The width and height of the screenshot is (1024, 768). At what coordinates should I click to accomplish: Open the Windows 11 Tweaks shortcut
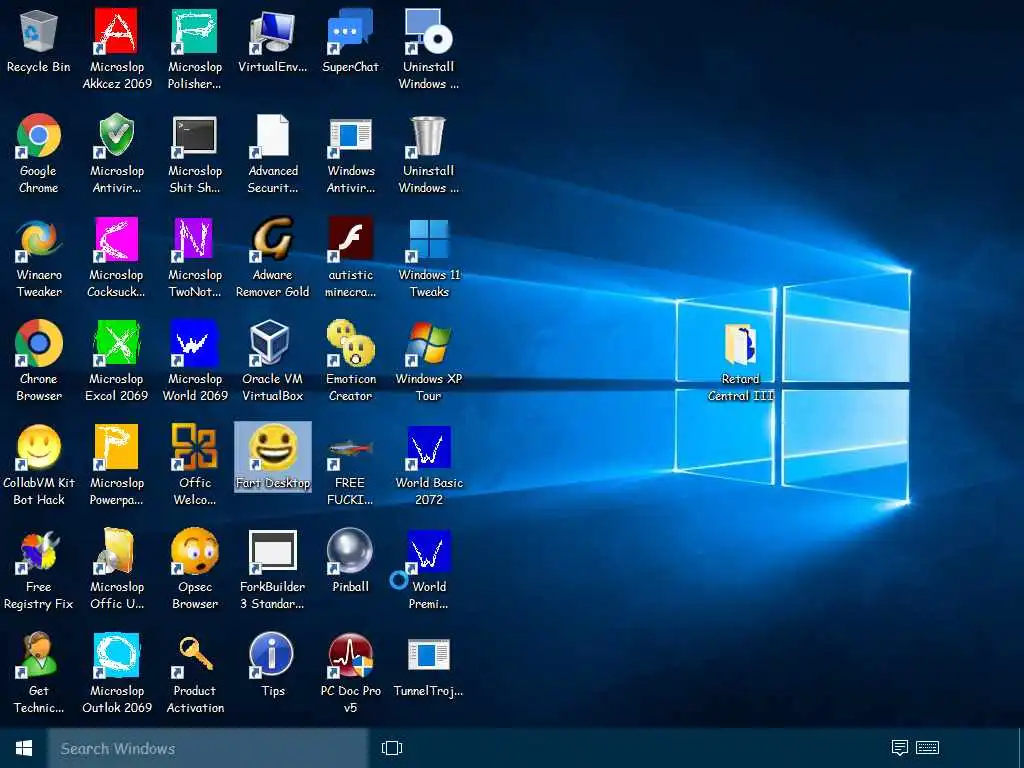[428, 257]
